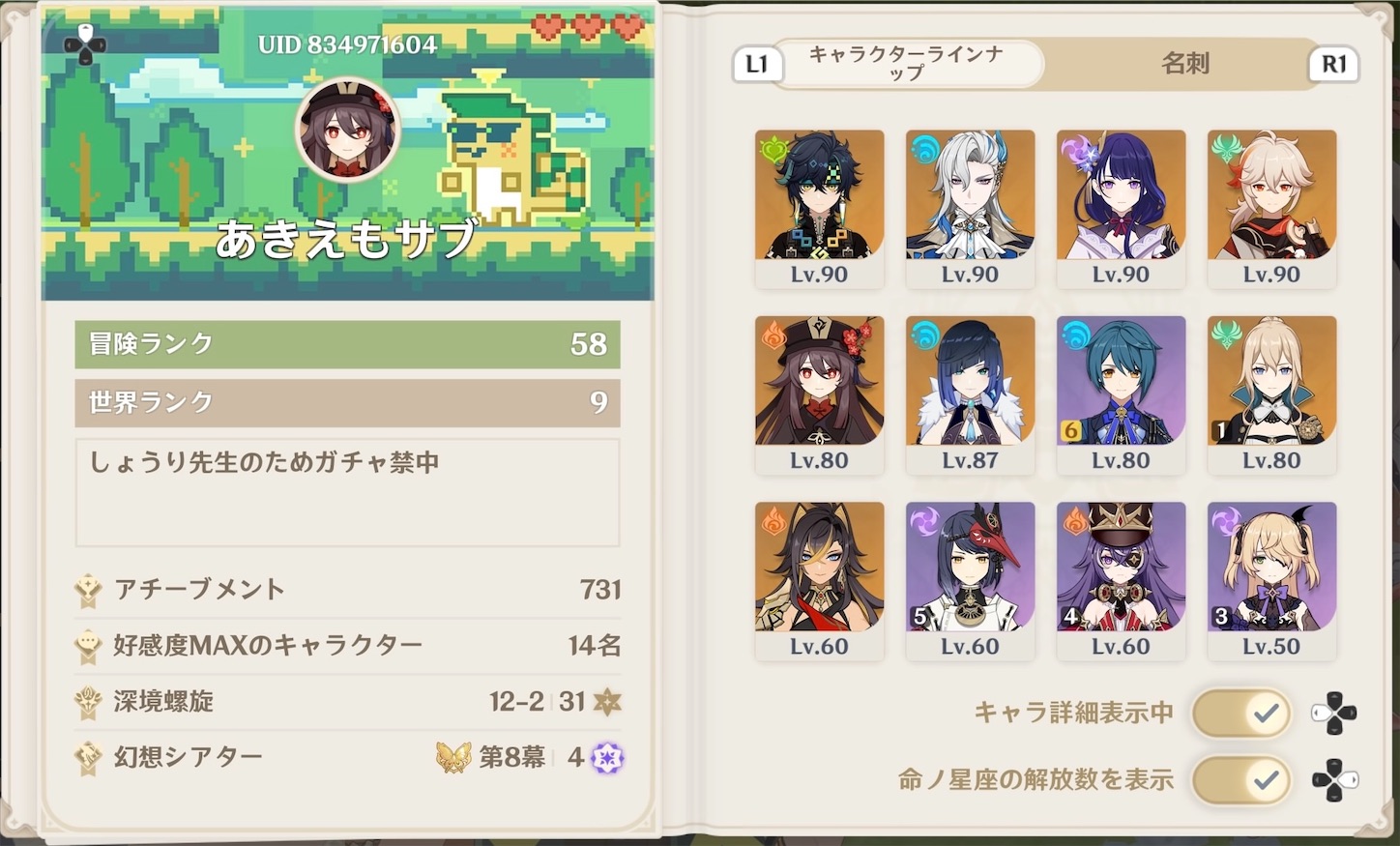Image resolution: width=1400 pixels, height=846 pixels.
Task: Click the L1 shoulder button icon
Action: pos(757,65)
